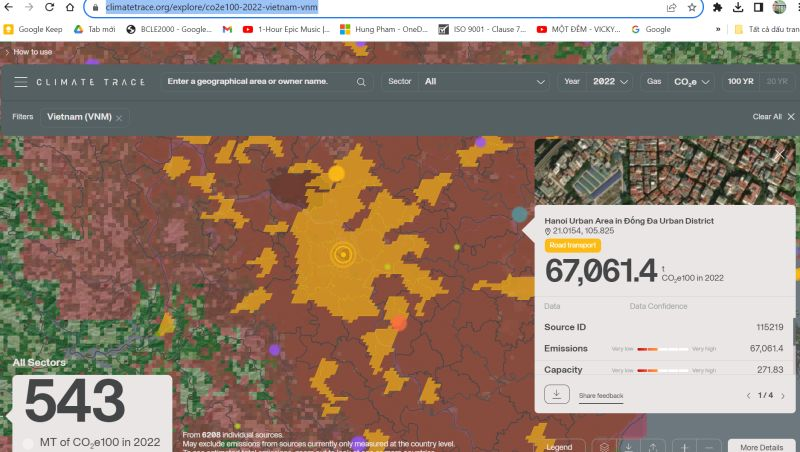Switch to the 20 YR warming potential
Screen dimensions: 800x452
click(776, 81)
